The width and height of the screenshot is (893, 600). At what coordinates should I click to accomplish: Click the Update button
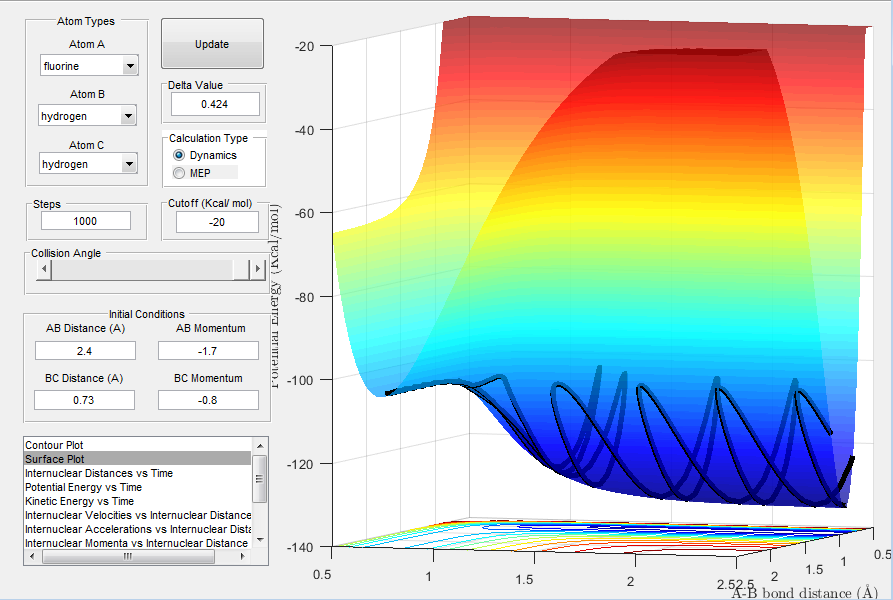(x=212, y=44)
